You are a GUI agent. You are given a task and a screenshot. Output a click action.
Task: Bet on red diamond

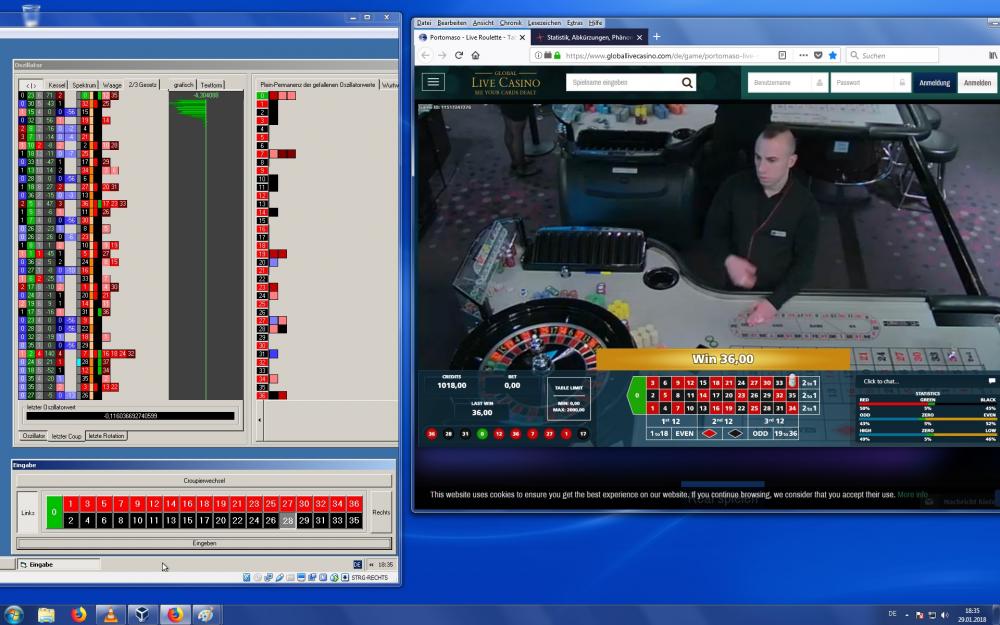709,434
